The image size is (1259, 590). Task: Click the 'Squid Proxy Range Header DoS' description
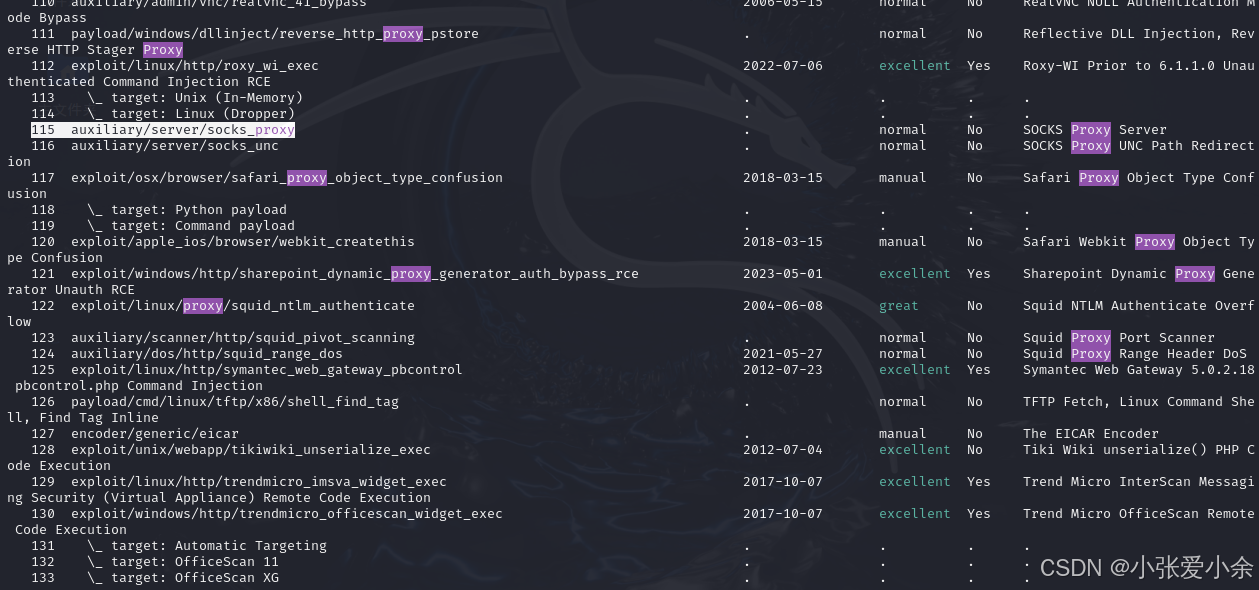tap(1135, 354)
